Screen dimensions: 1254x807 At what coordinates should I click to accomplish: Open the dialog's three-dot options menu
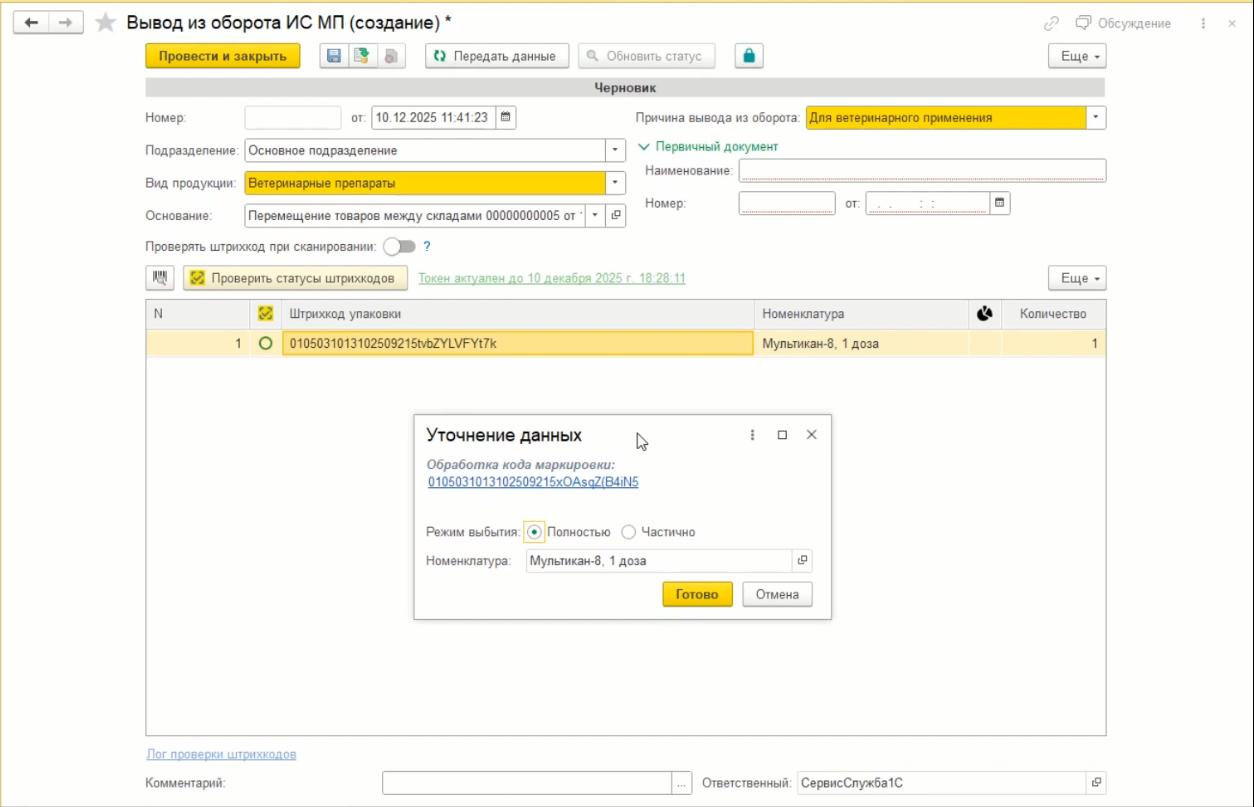(x=752, y=435)
